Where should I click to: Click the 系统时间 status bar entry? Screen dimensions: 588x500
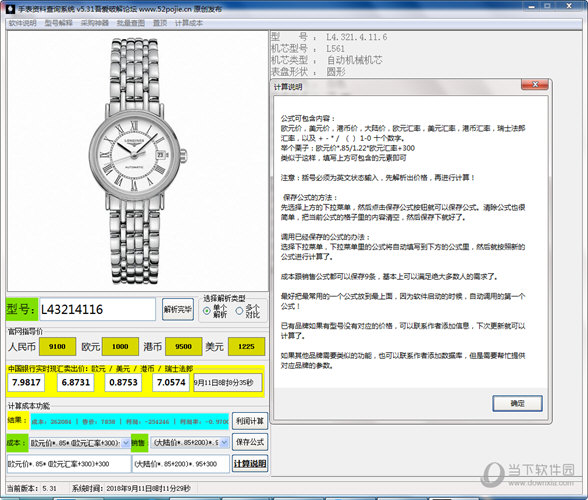coord(131,488)
